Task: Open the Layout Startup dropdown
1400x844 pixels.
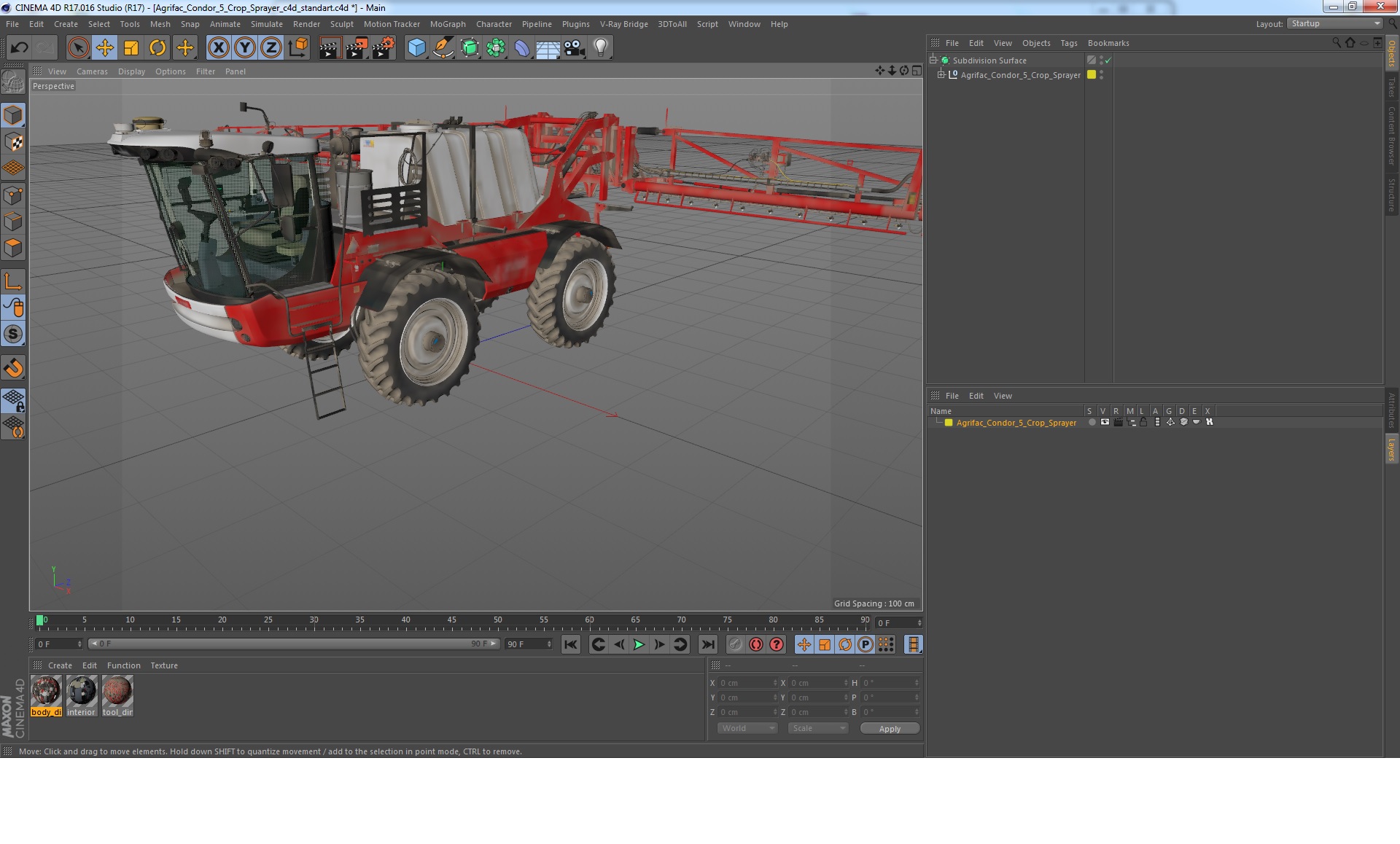Action: click(x=1335, y=23)
